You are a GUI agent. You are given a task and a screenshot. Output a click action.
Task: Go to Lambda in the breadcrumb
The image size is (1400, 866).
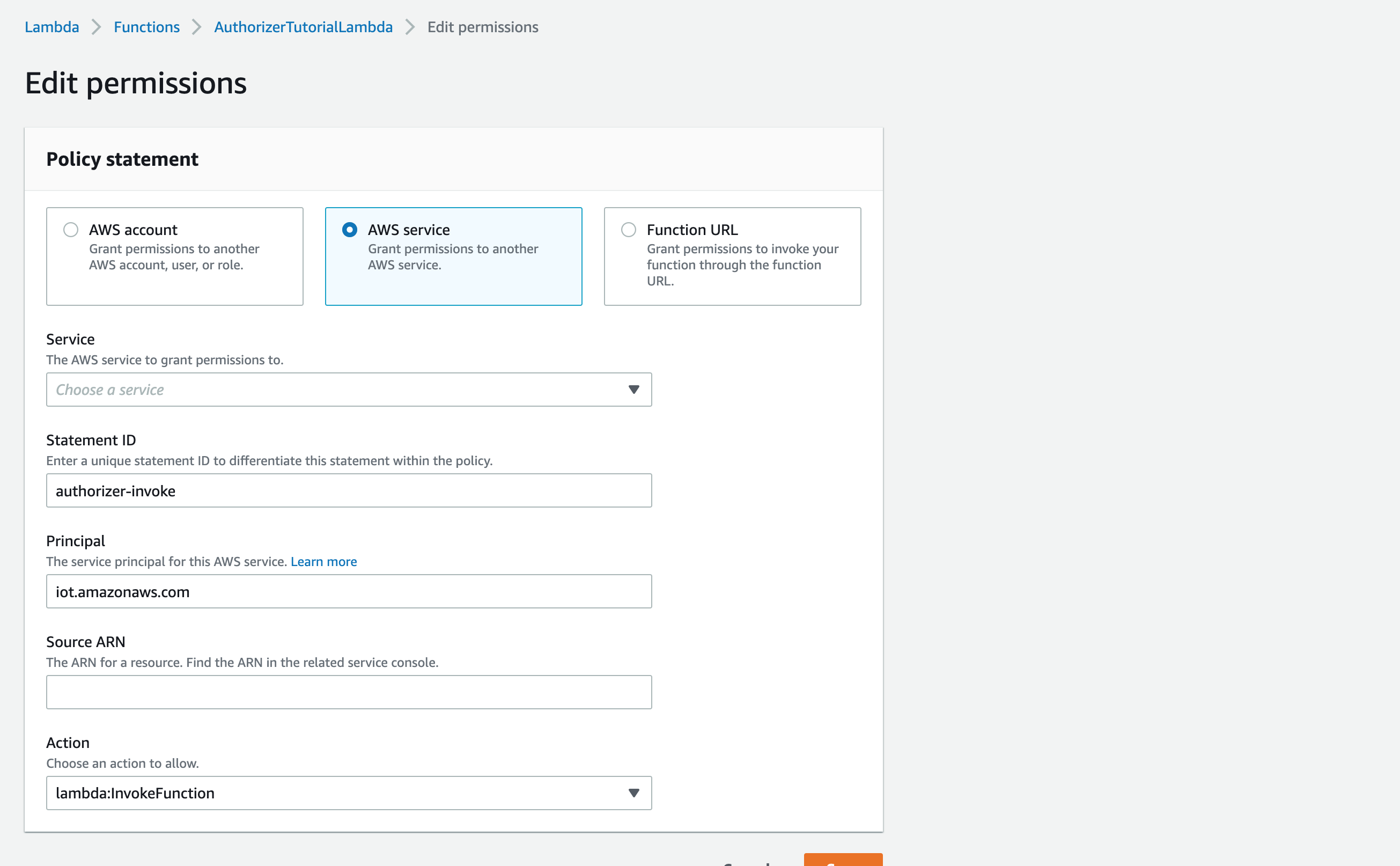pos(51,27)
